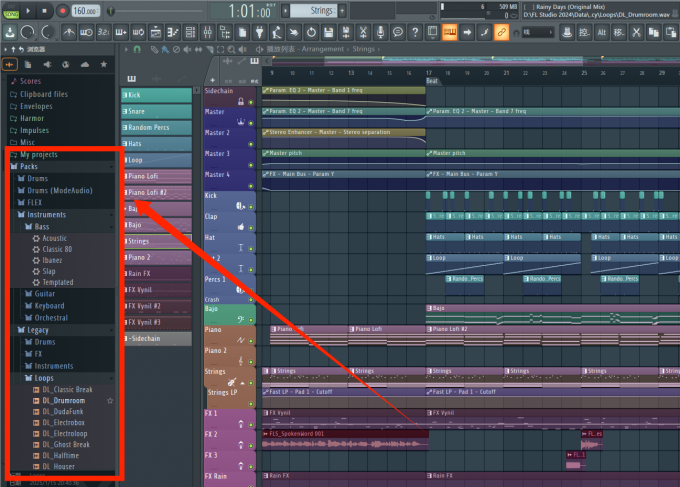The width and height of the screenshot is (680, 487).
Task: Click the 160.000 tempo field
Action: [85, 11]
